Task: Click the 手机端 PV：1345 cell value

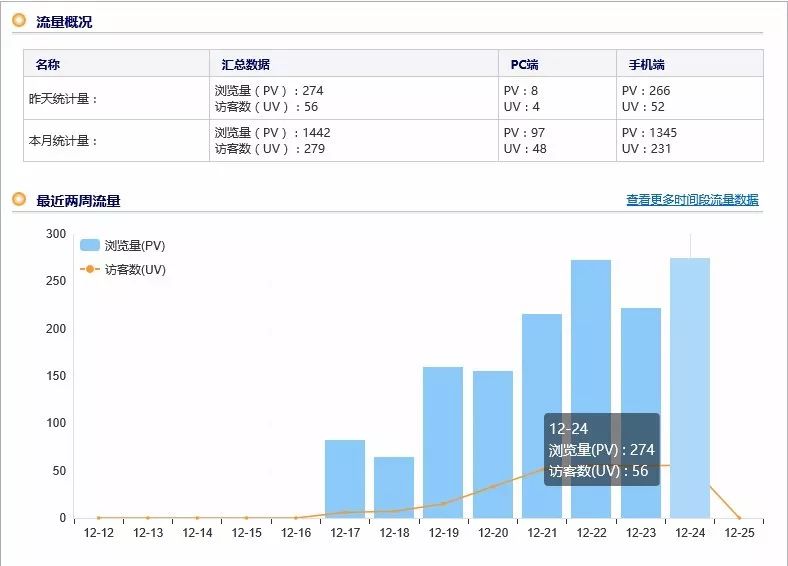Action: tap(649, 133)
